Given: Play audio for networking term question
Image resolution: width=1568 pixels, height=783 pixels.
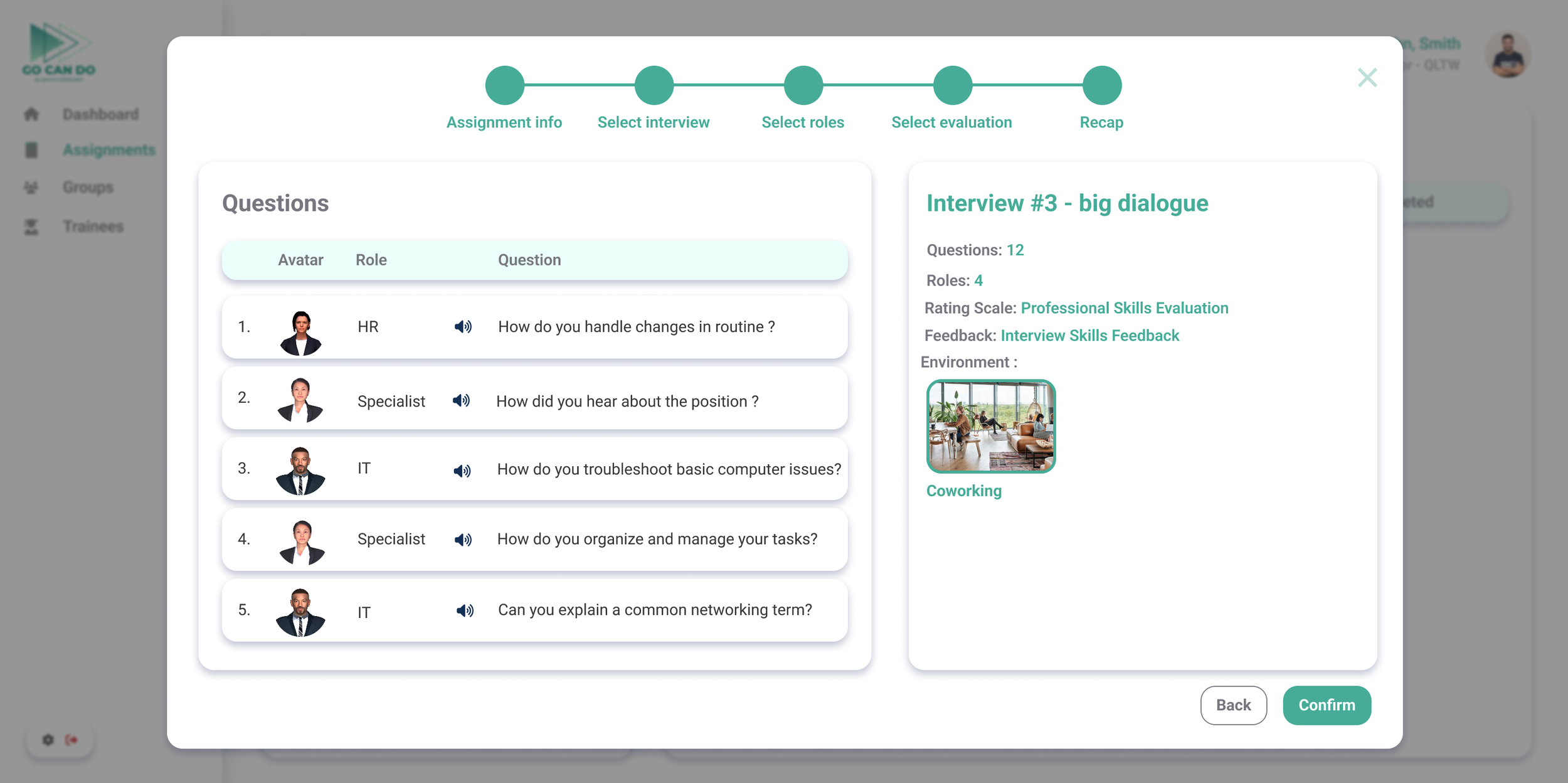Looking at the screenshot, I should [465, 610].
